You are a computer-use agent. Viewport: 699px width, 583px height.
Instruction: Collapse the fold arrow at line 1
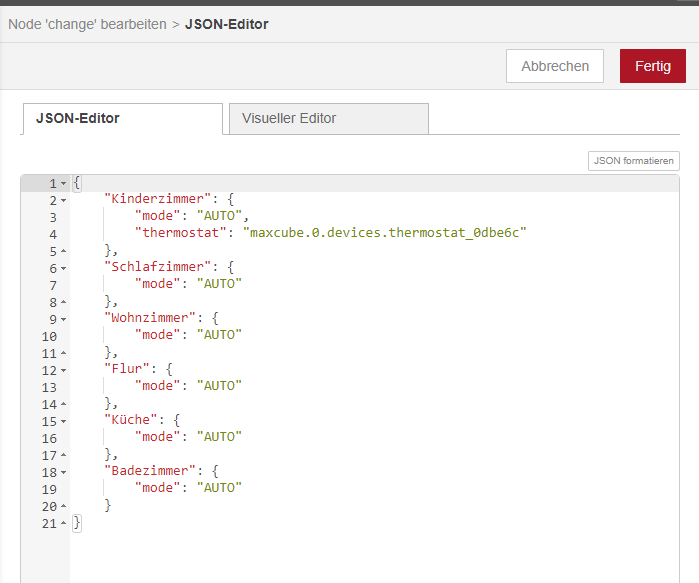(x=63, y=184)
